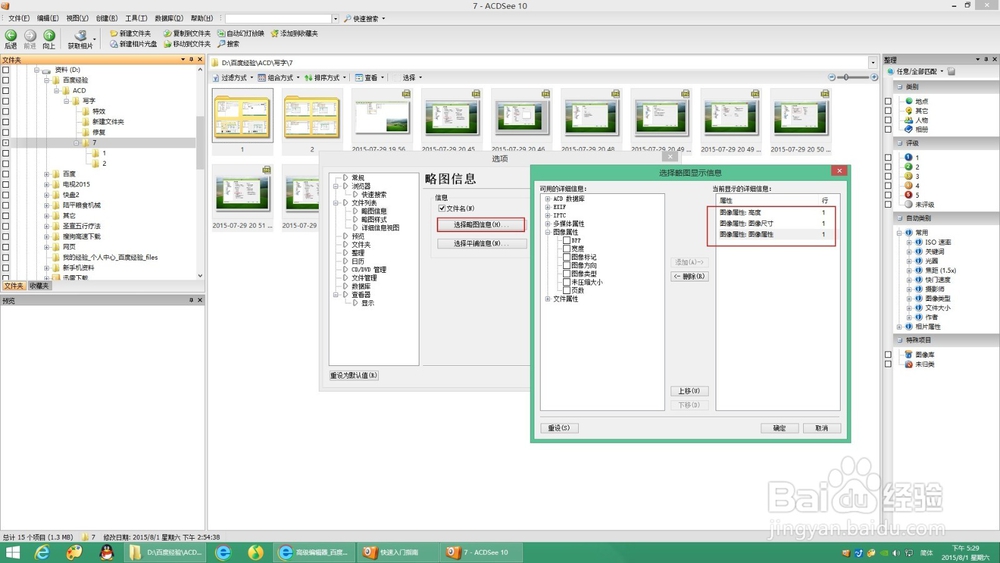Viewport: 1000px width, 563px height.
Task: Check the Pages (页数) attribute checkbox
Action: pyautogui.click(x=566, y=290)
